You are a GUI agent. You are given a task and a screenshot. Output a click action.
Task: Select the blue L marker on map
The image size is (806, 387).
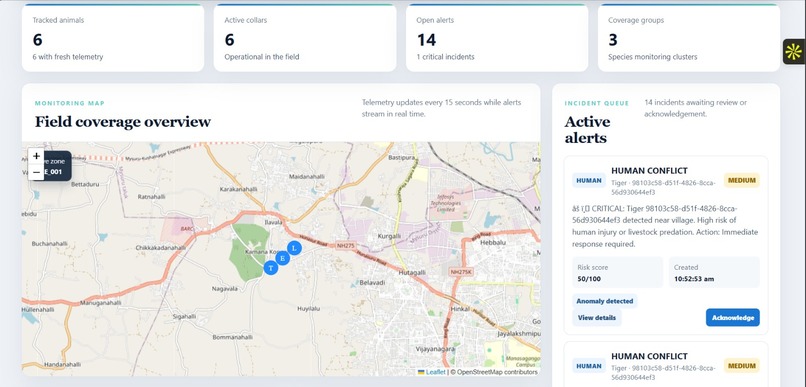[294, 248]
